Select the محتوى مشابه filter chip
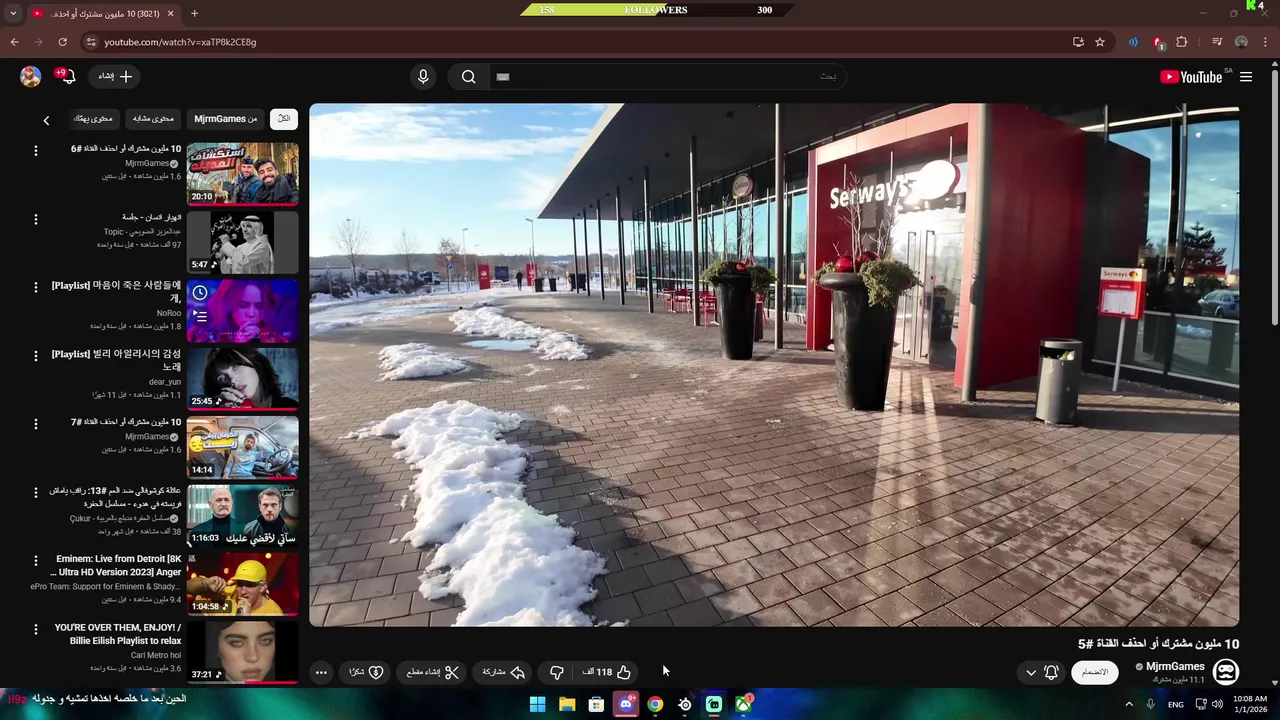The image size is (1280, 720). pos(153,119)
